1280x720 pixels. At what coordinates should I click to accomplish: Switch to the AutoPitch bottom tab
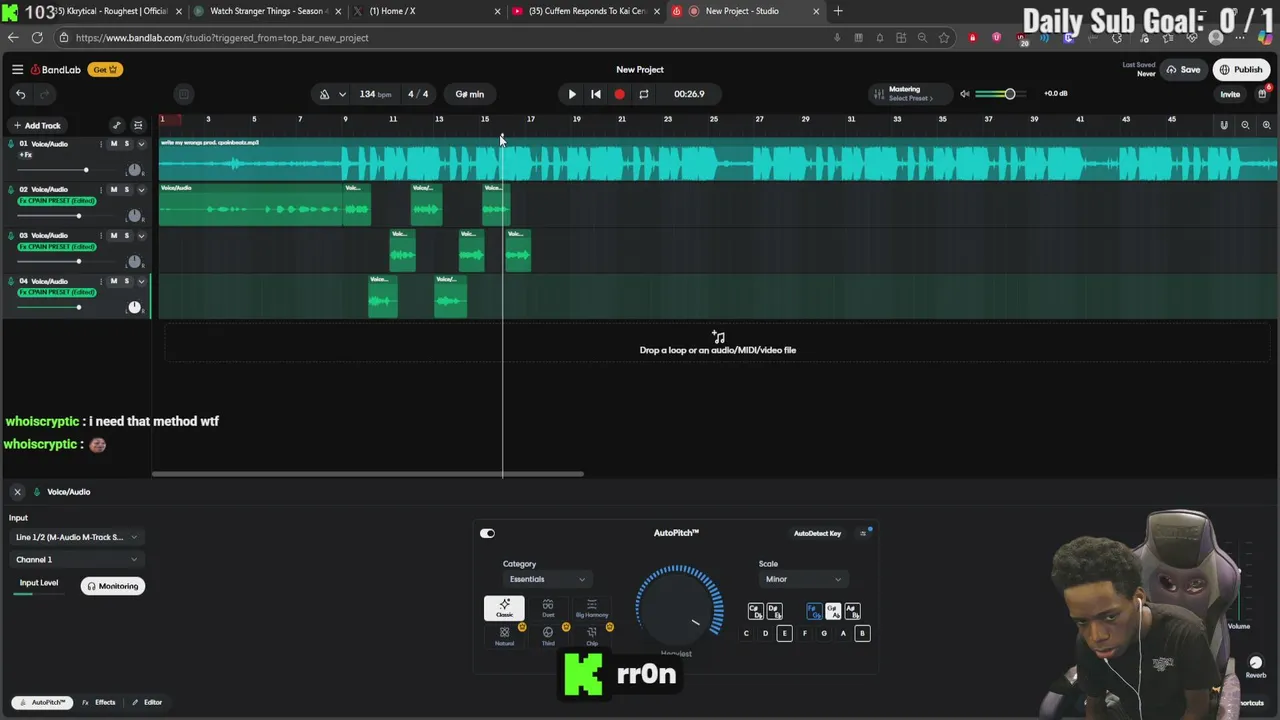point(41,703)
